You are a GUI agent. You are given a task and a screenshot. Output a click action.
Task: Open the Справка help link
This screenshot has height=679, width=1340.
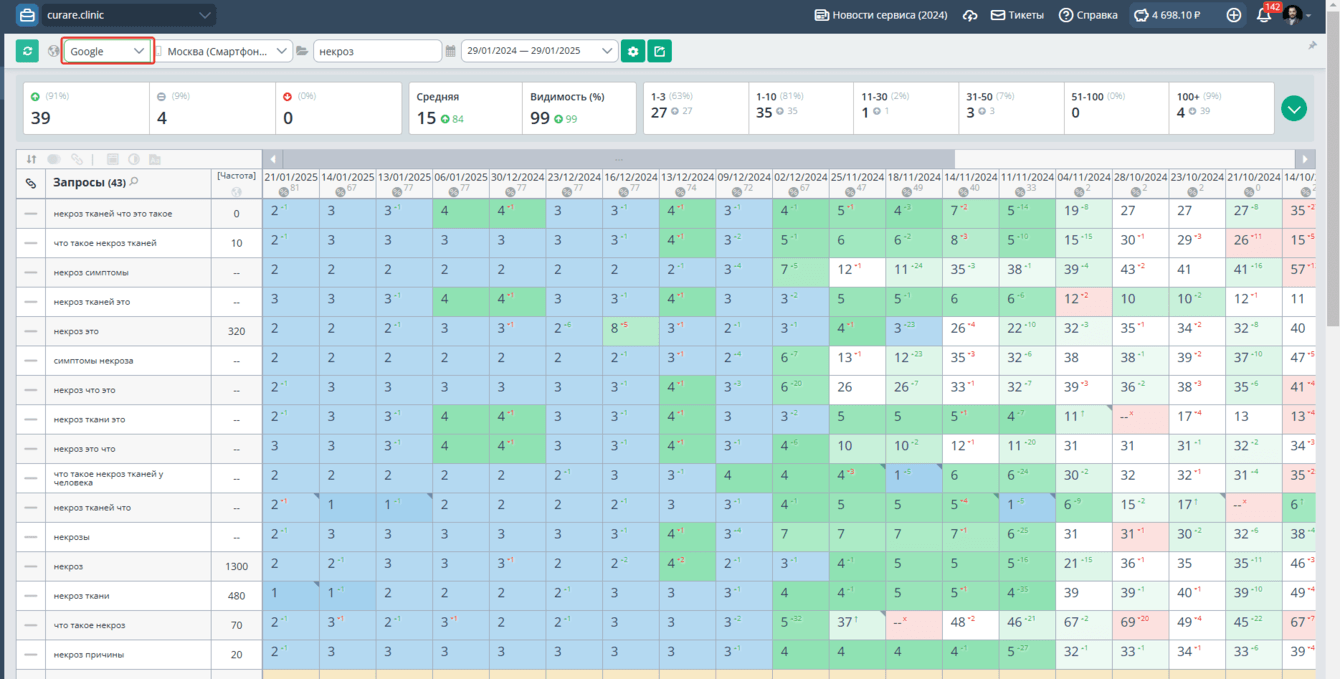1088,15
